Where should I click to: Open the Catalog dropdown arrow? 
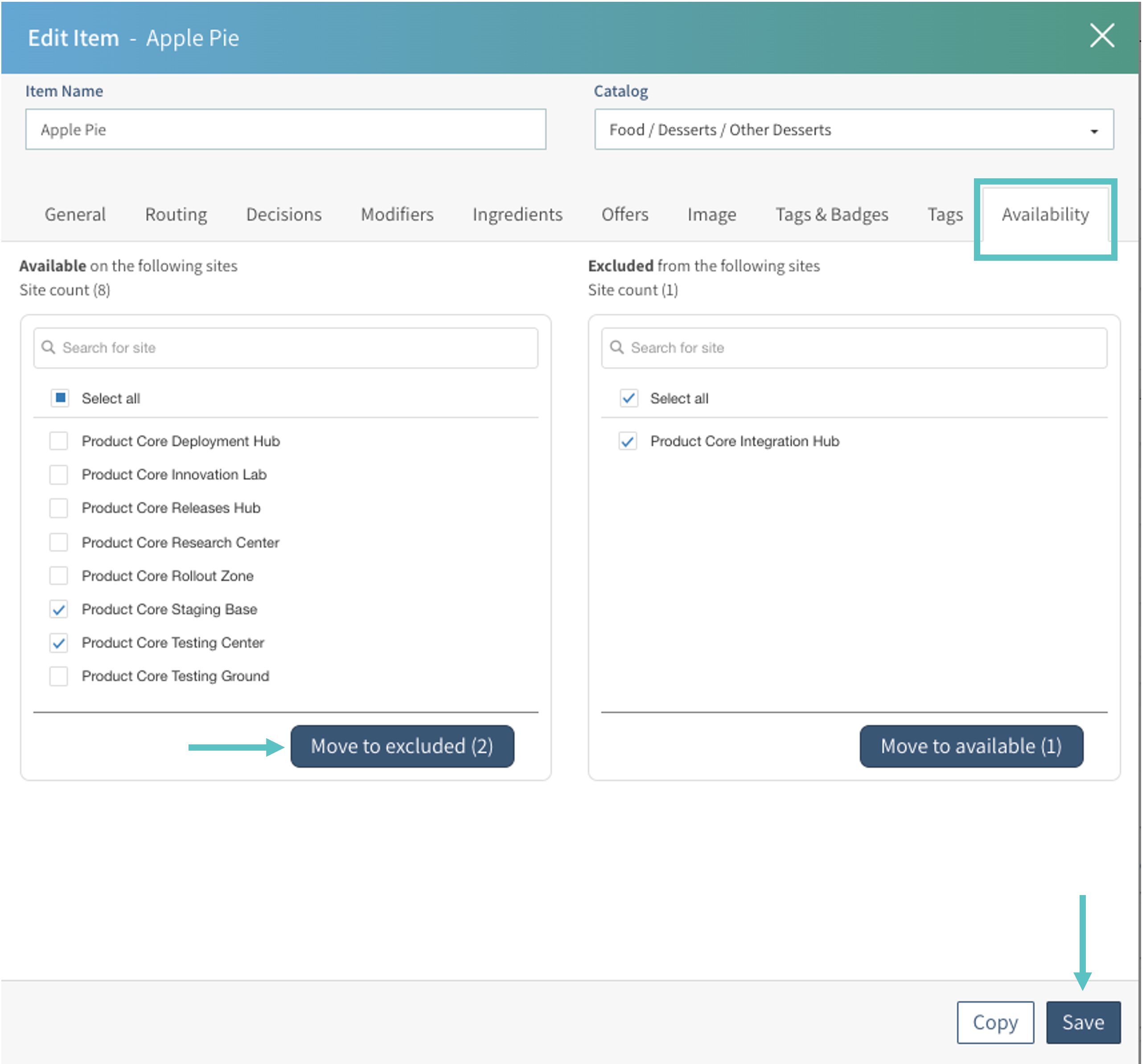pos(1094,131)
